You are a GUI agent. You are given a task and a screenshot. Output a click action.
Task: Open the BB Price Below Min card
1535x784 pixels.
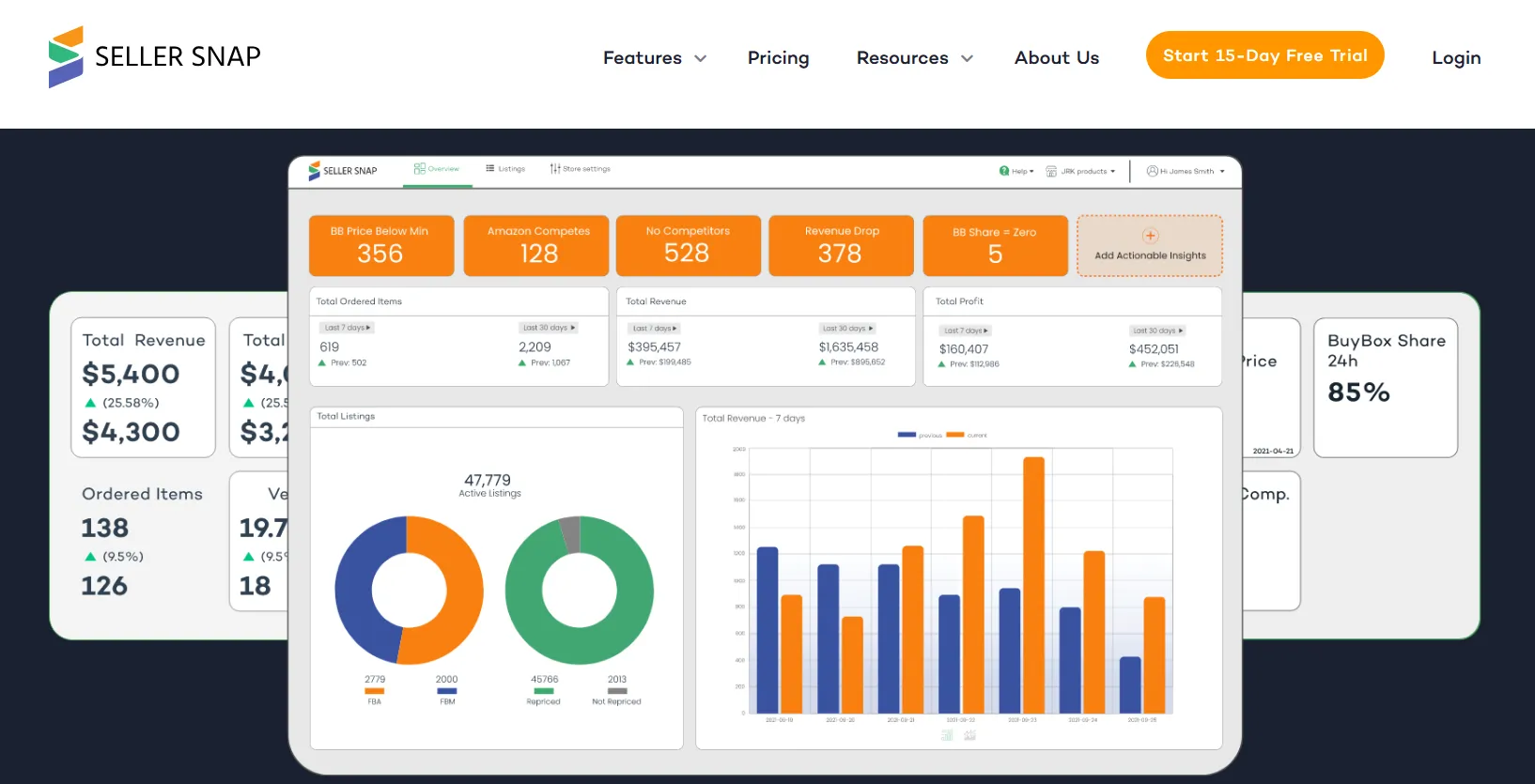click(381, 245)
